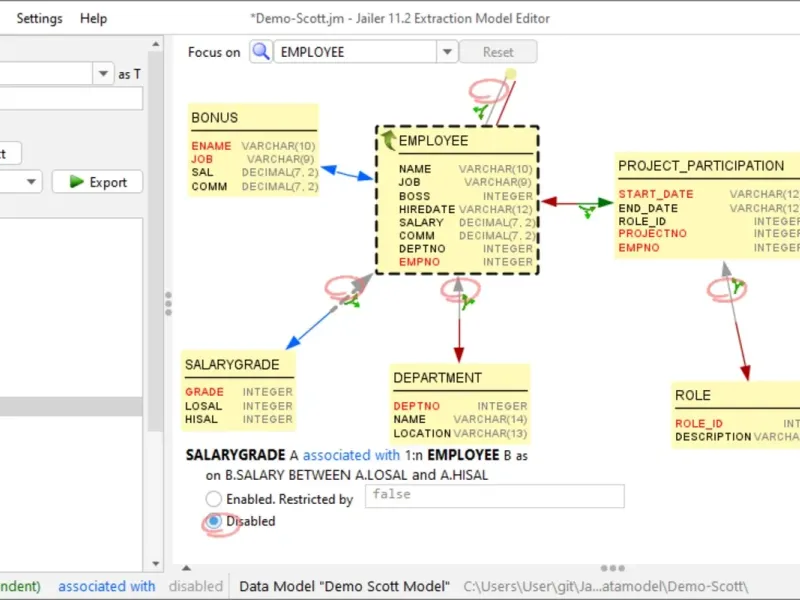Click the left panel scroll up arrow
This screenshot has height=600, width=800.
click(x=156, y=44)
